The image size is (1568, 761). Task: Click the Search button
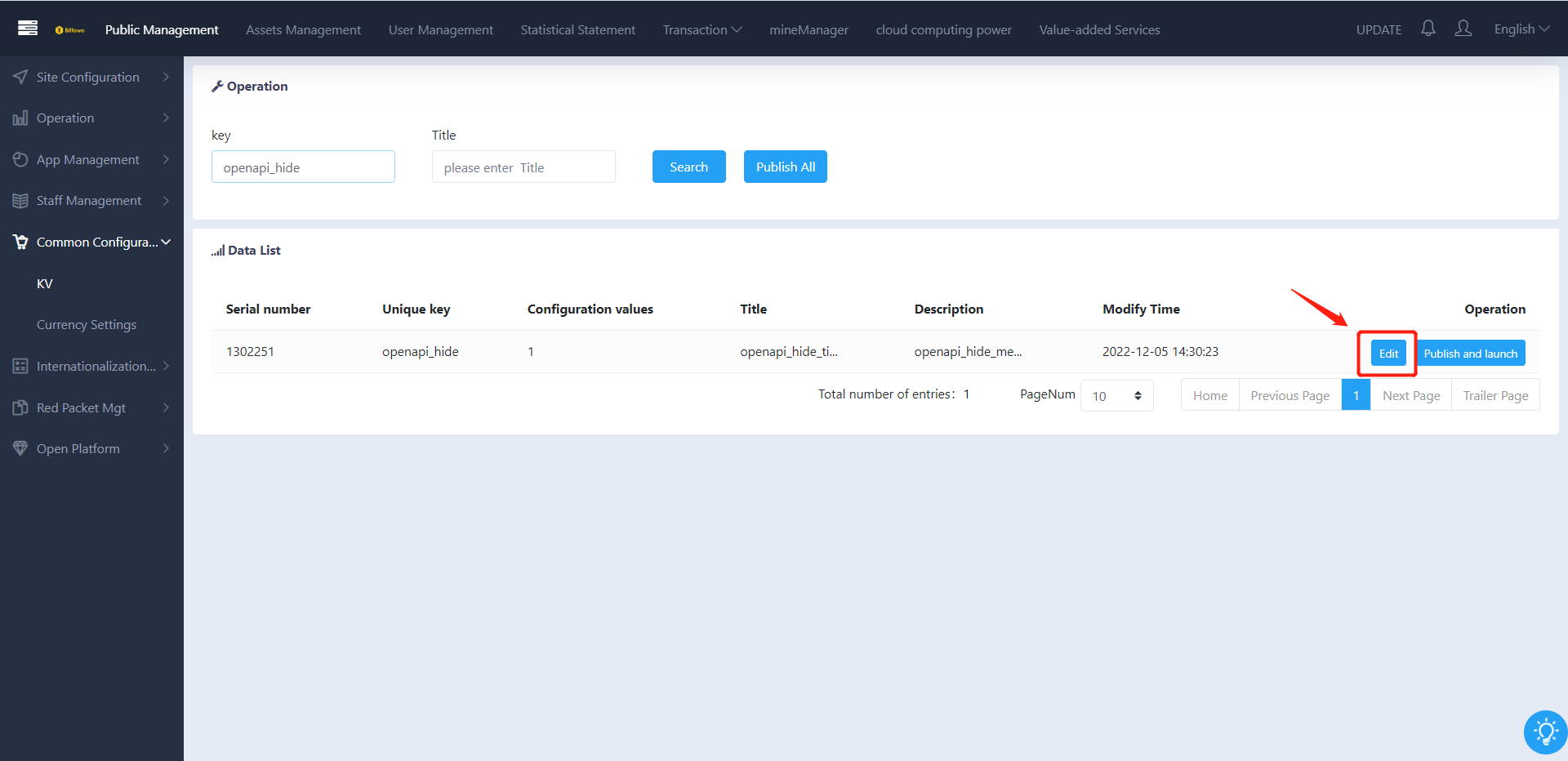pyautogui.click(x=688, y=167)
